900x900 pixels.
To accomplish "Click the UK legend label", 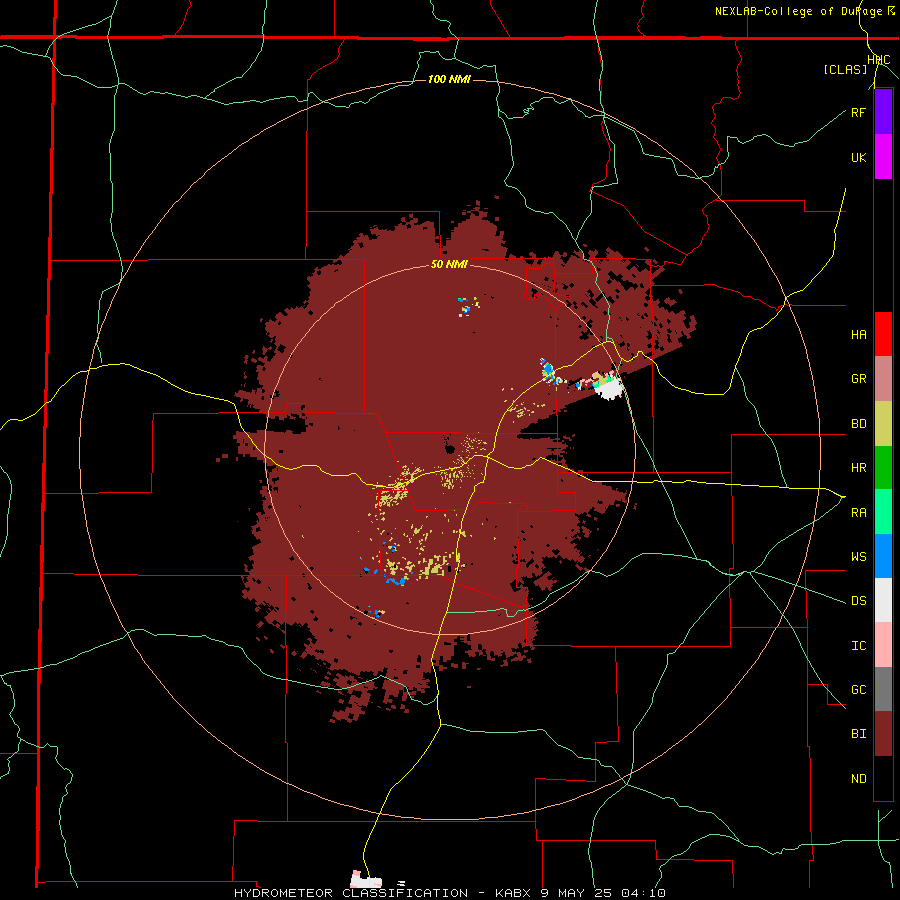I will (x=858, y=157).
